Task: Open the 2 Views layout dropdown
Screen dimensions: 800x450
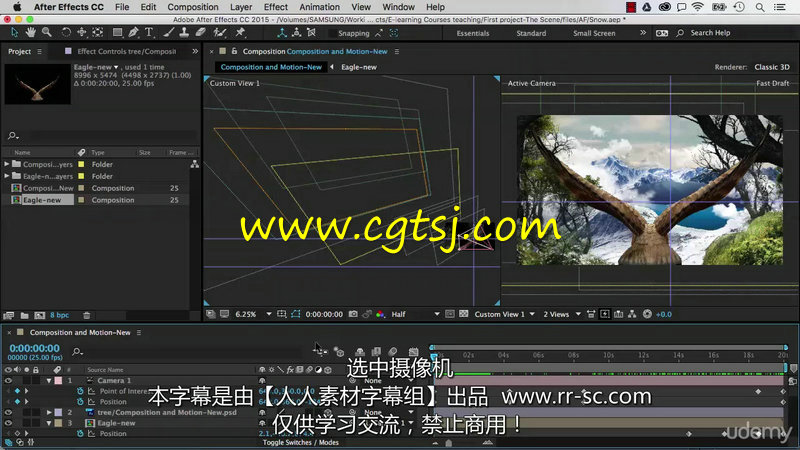Action: click(562, 314)
